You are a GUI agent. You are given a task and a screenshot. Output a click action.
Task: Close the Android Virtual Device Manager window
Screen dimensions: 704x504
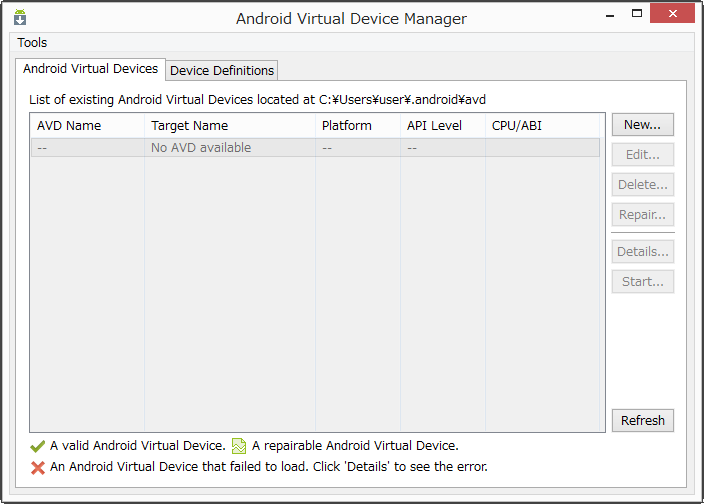pos(672,13)
